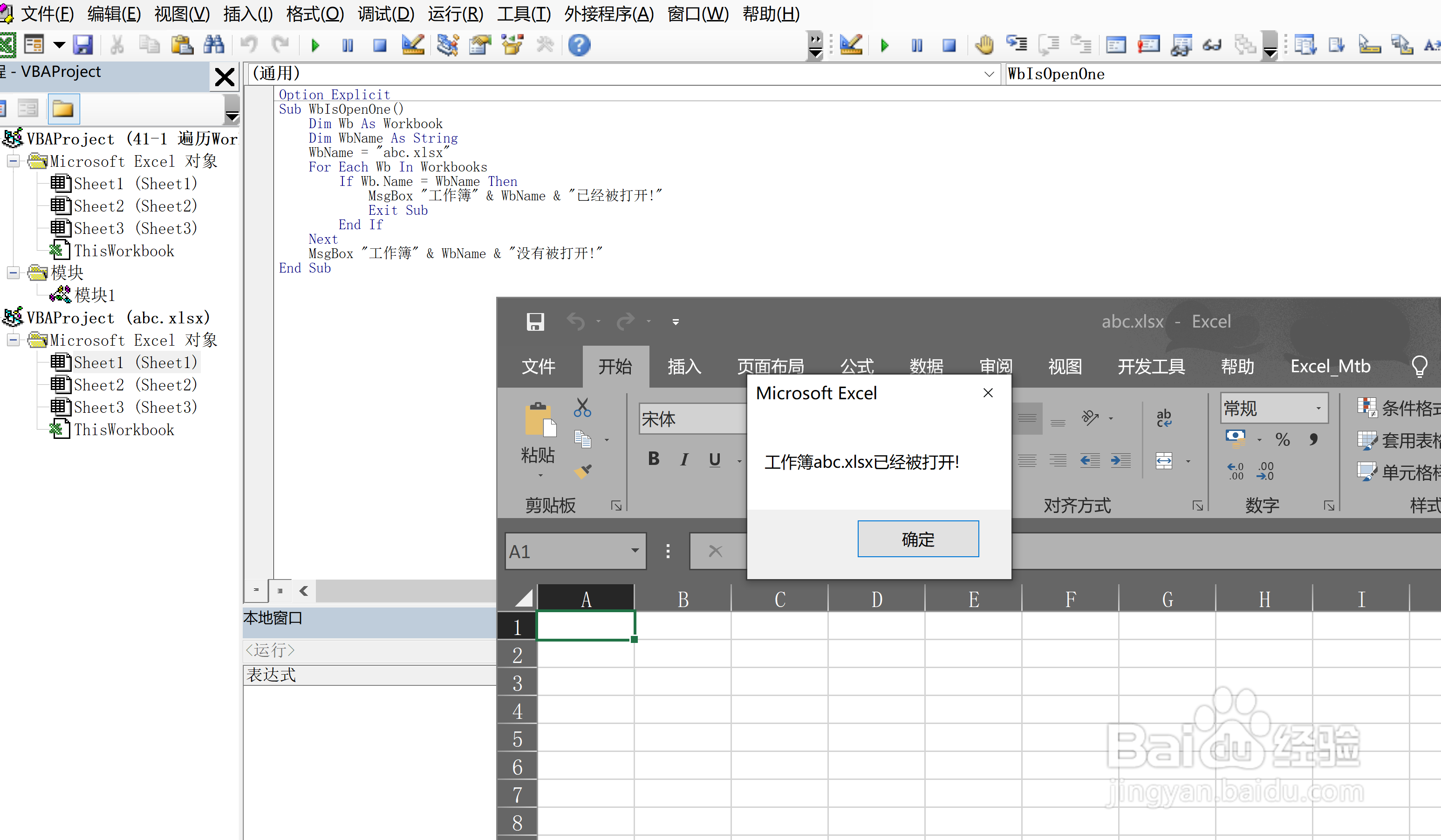1441x840 pixels.
Task: Click the Format Painter brush icon
Action: tap(583, 471)
